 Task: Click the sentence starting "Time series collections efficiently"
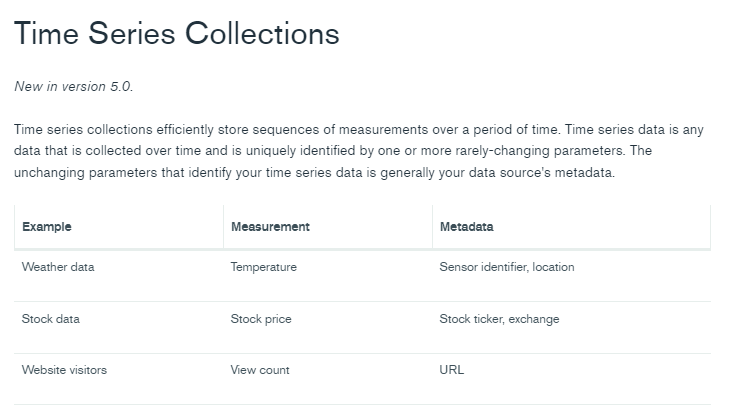[x=200, y=130]
